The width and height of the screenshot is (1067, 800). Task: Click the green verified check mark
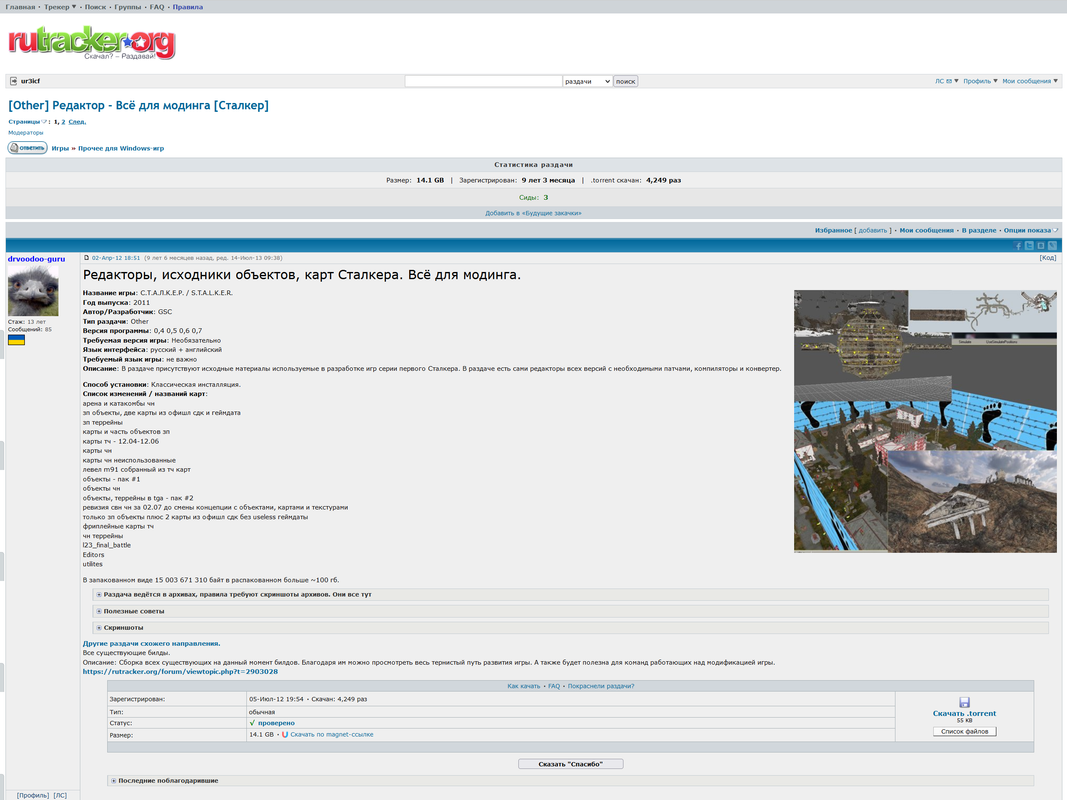coord(252,723)
